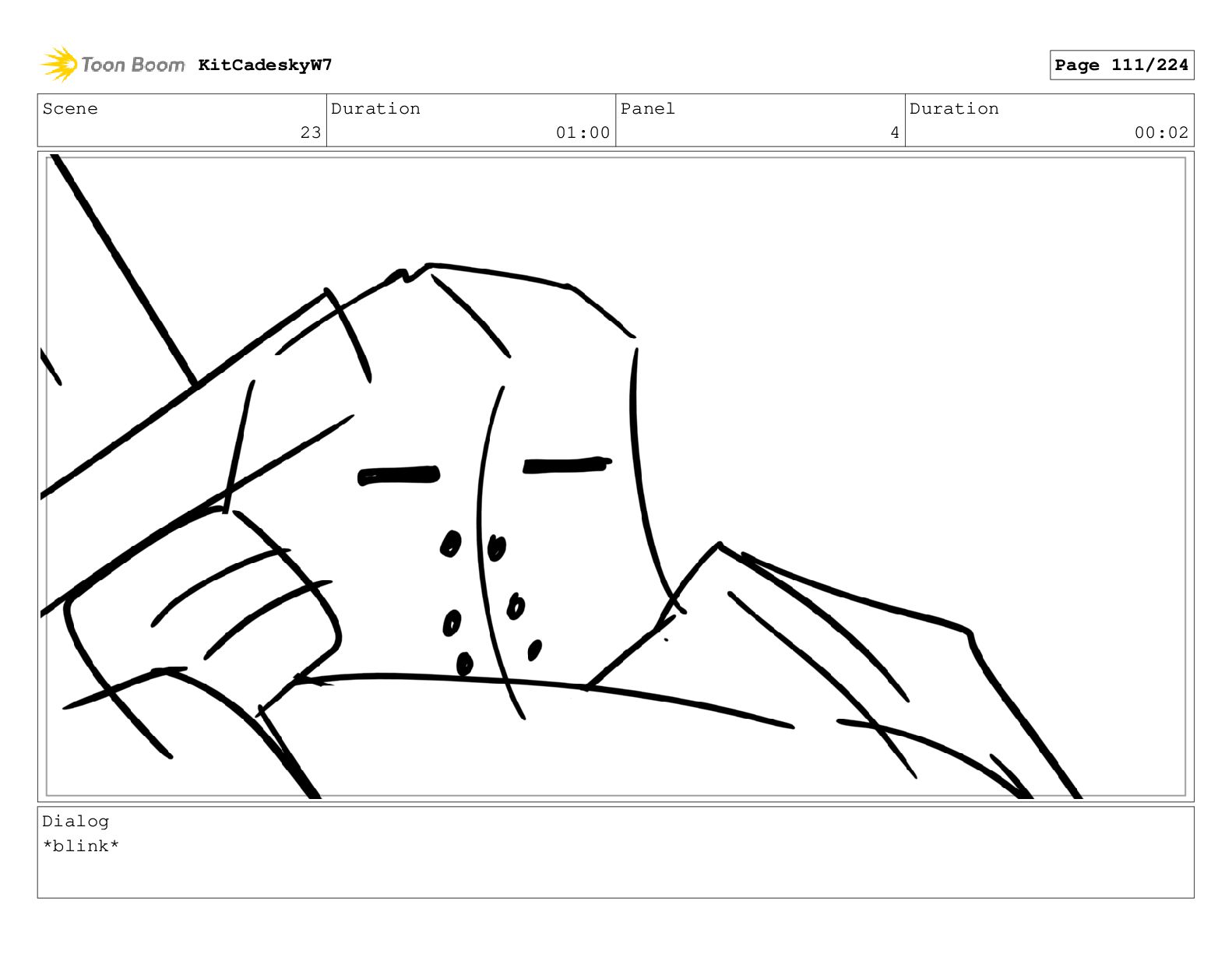Click the 'Dialog' label
This screenshot has height=954, width=1232.
tap(76, 821)
